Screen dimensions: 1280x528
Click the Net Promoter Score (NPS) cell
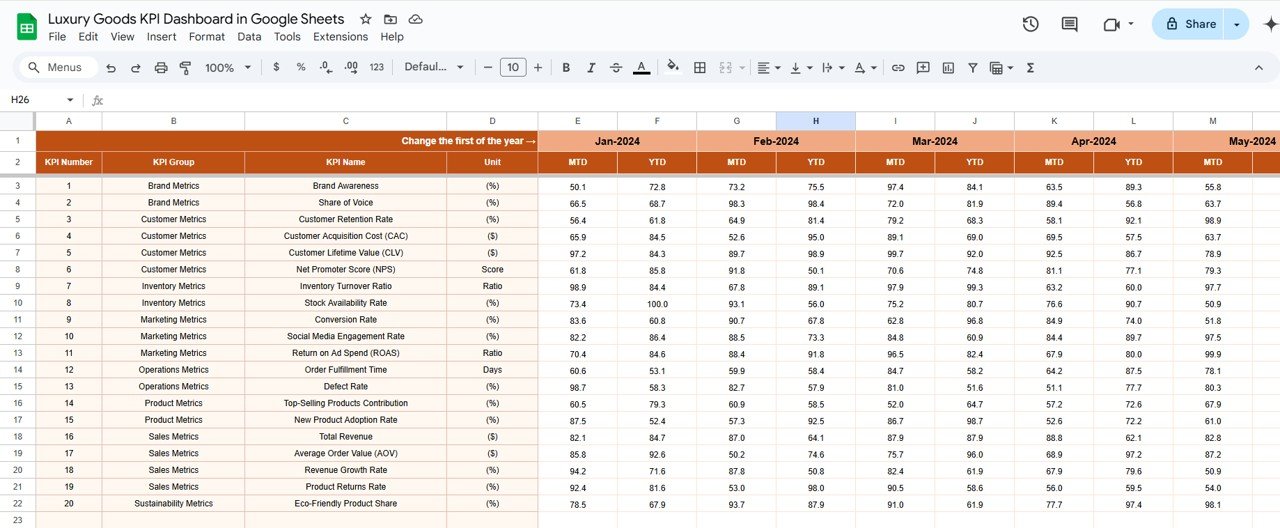[x=346, y=270]
